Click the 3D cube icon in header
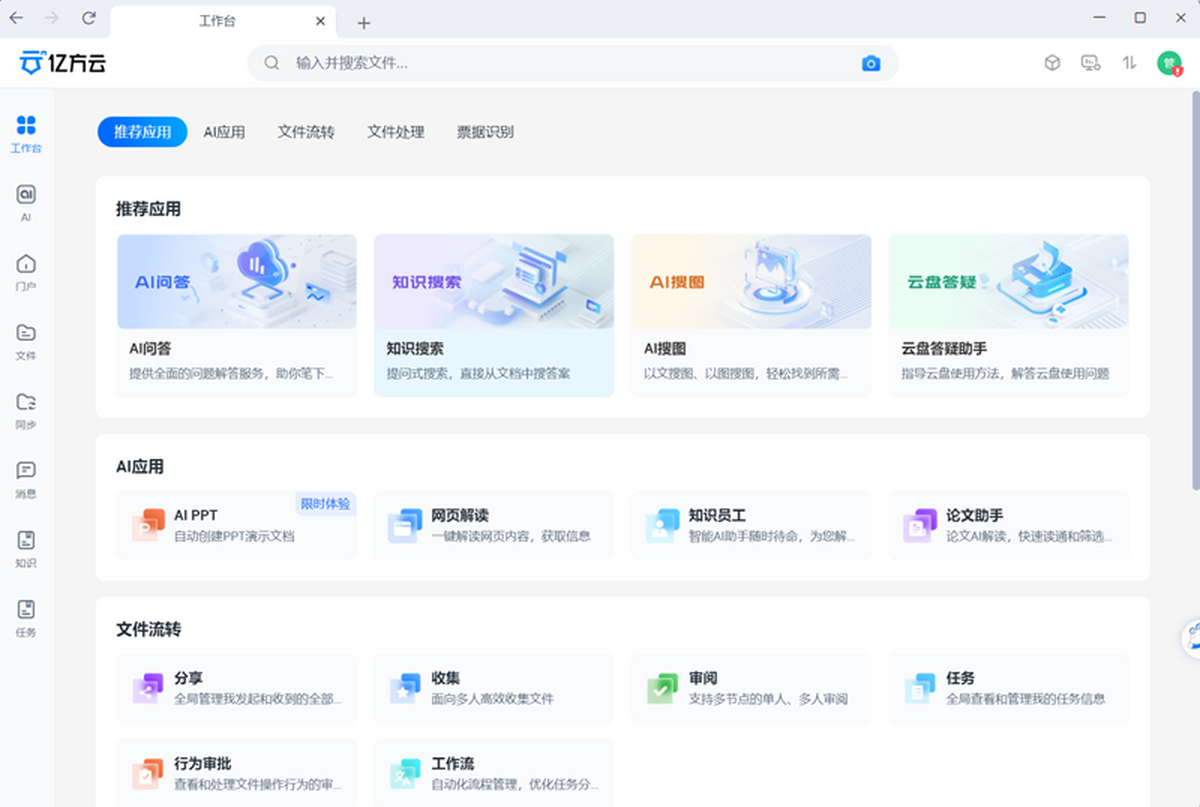 [1052, 63]
